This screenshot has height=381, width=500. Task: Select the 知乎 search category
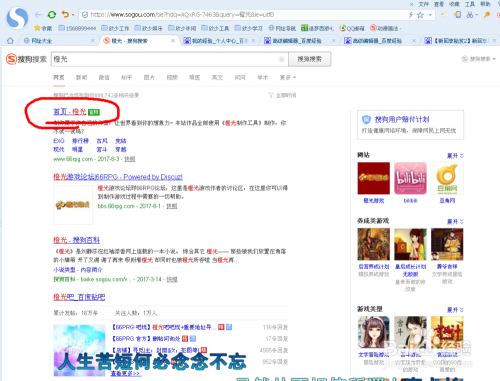127,77
